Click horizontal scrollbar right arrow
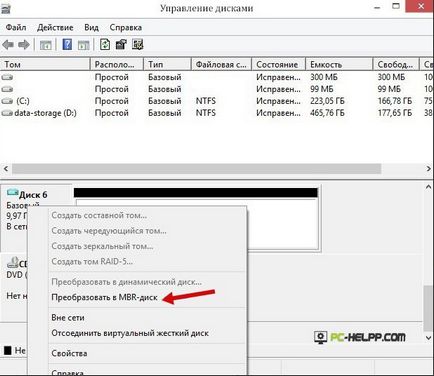This screenshot has width=434, height=376. click(x=429, y=169)
